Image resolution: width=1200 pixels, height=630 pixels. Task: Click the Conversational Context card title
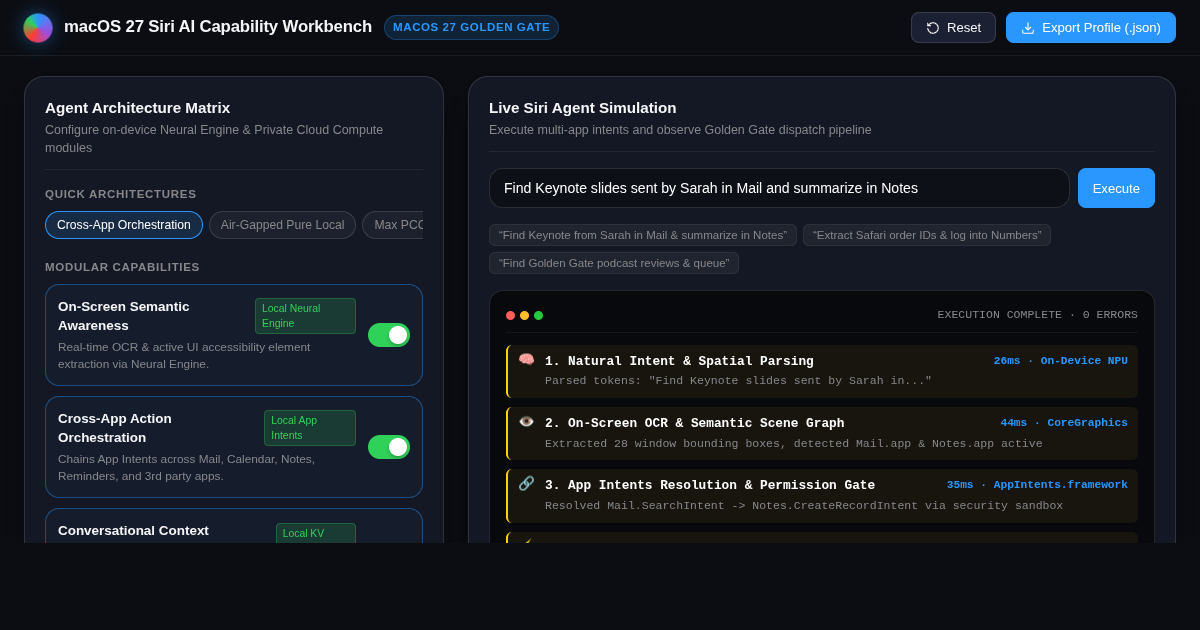click(133, 531)
